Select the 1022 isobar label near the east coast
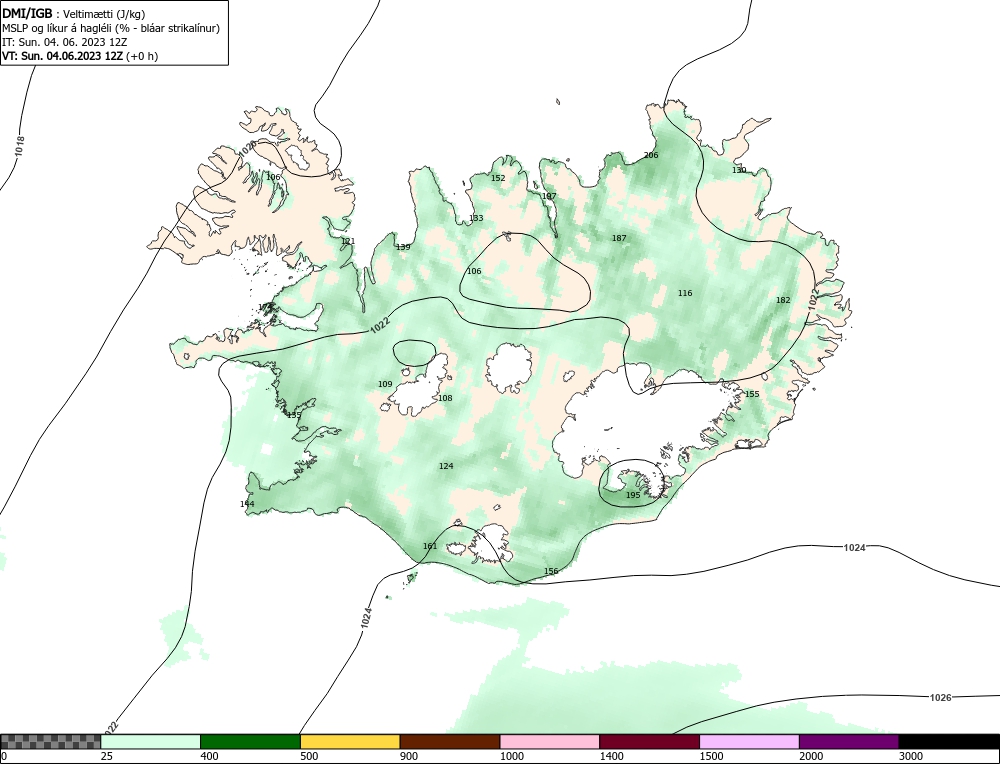This screenshot has width=1000, height=764. coord(812,300)
